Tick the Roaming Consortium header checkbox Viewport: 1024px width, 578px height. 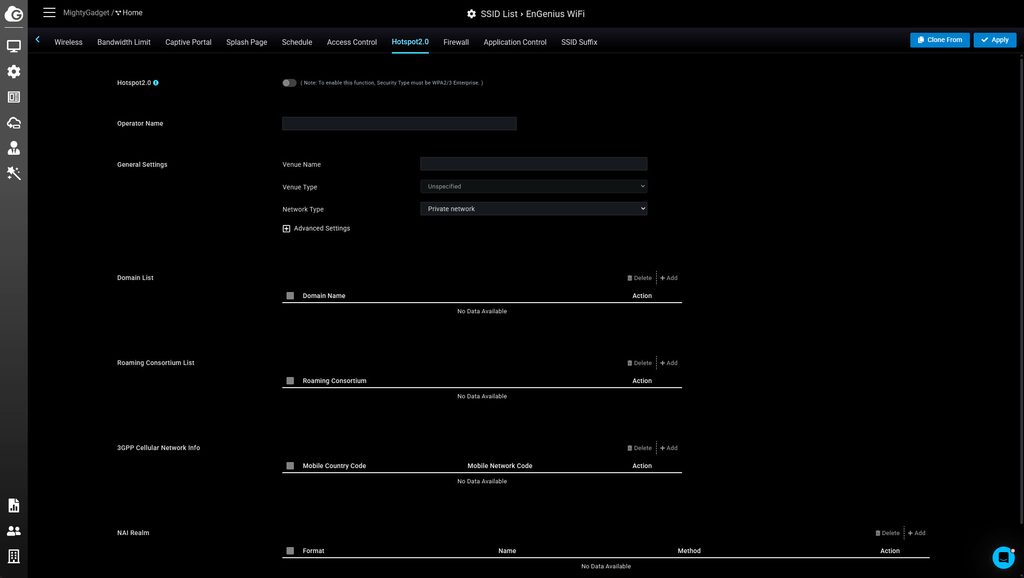(290, 381)
